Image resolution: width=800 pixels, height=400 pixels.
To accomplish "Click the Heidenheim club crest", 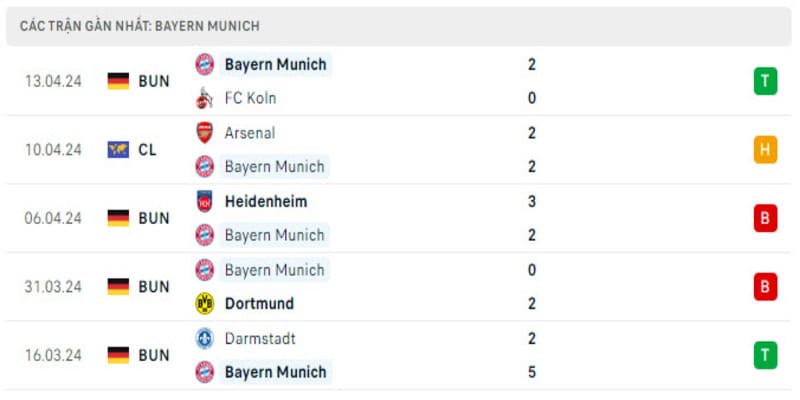I will (x=204, y=201).
